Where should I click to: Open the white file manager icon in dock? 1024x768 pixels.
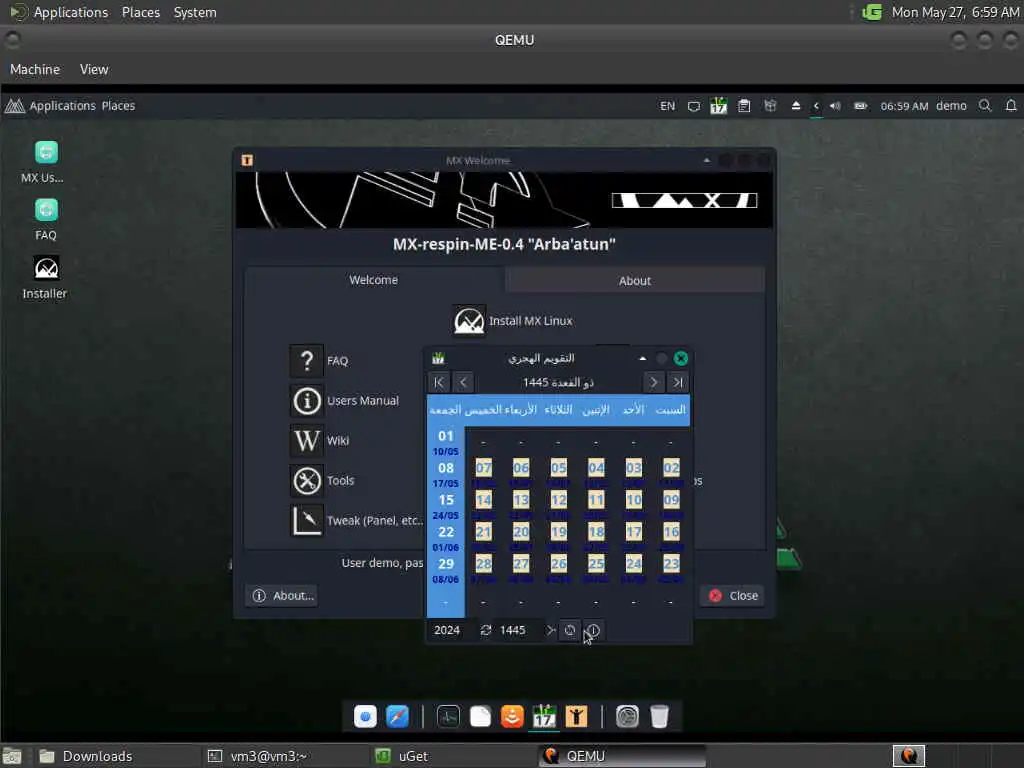[x=480, y=716]
